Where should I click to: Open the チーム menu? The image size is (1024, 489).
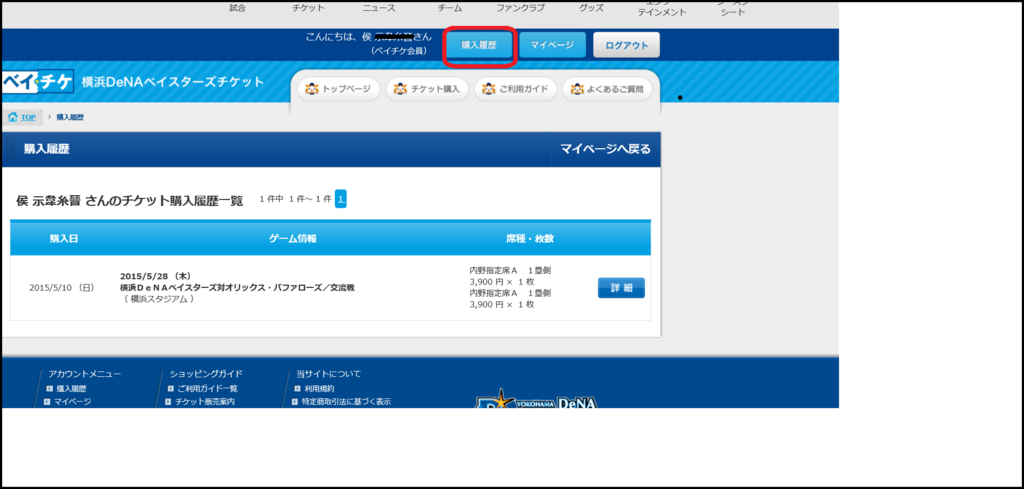[x=450, y=8]
